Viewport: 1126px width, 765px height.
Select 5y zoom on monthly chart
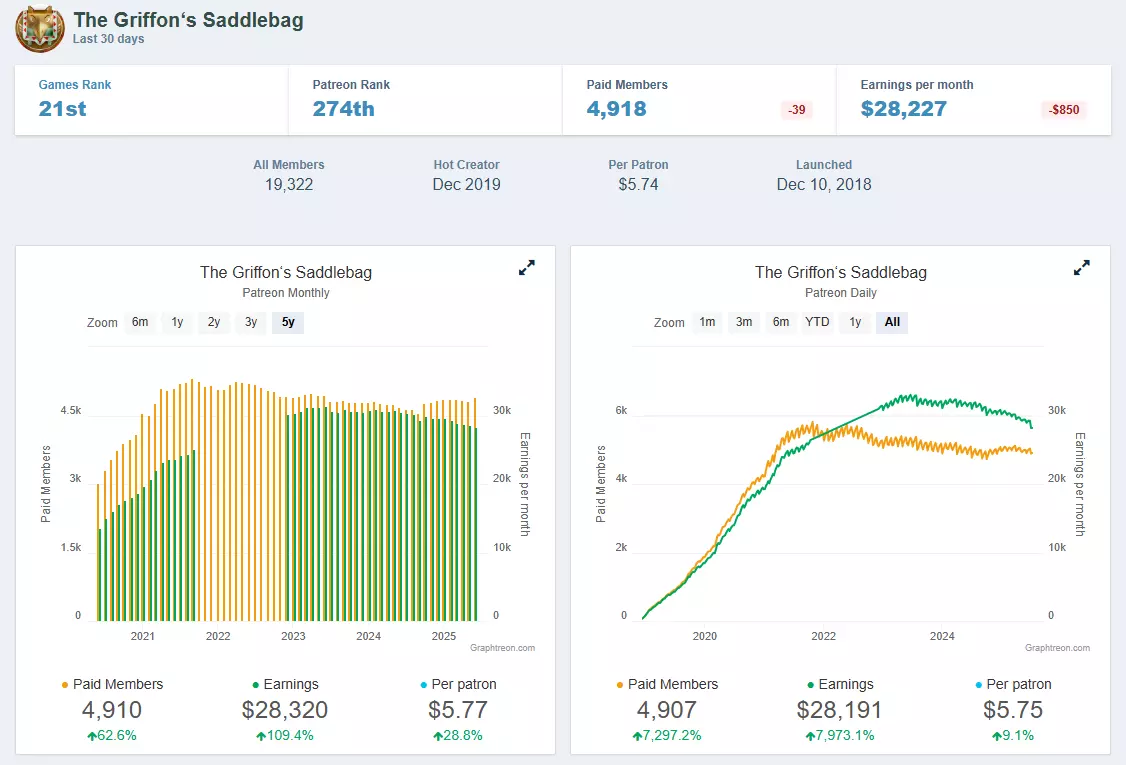288,322
